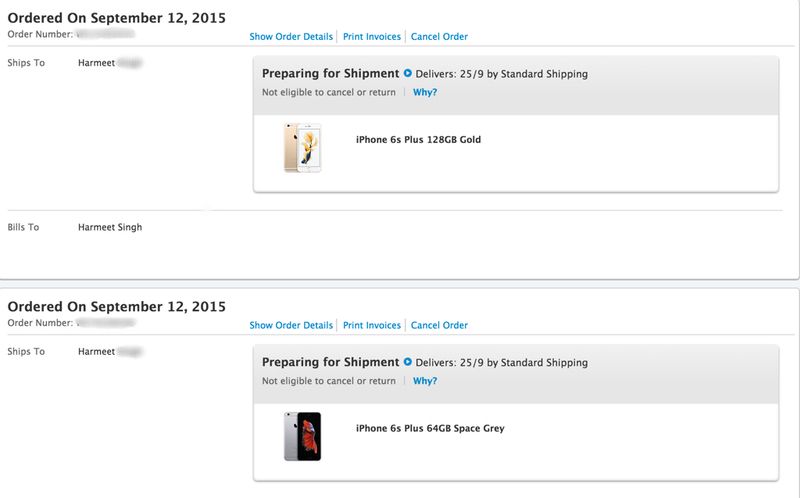The height and width of the screenshot is (498, 800).
Task: Expand "Preparing for Shipment" status of Gold order
Action: pos(330,74)
